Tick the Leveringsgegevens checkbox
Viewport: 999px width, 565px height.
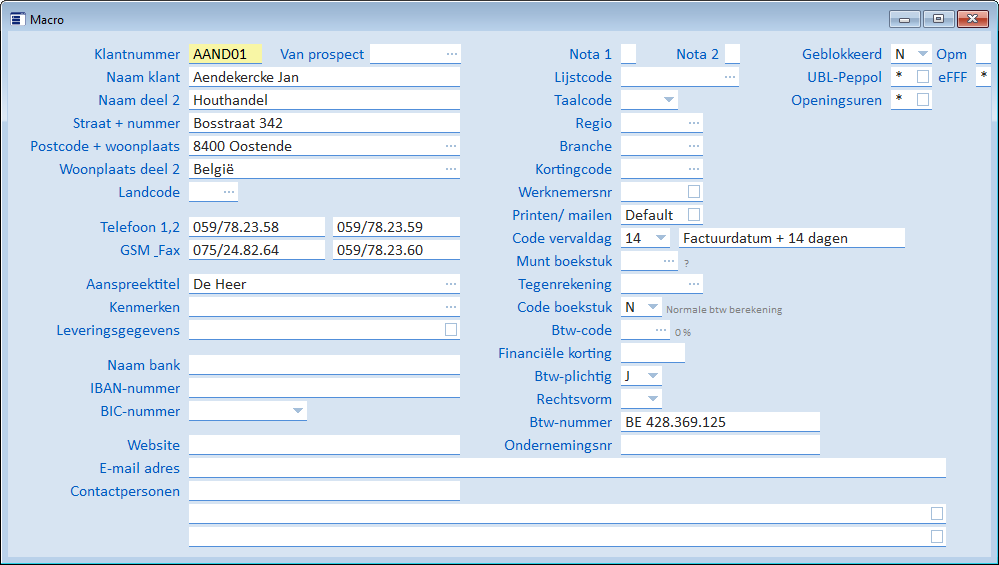point(451,330)
